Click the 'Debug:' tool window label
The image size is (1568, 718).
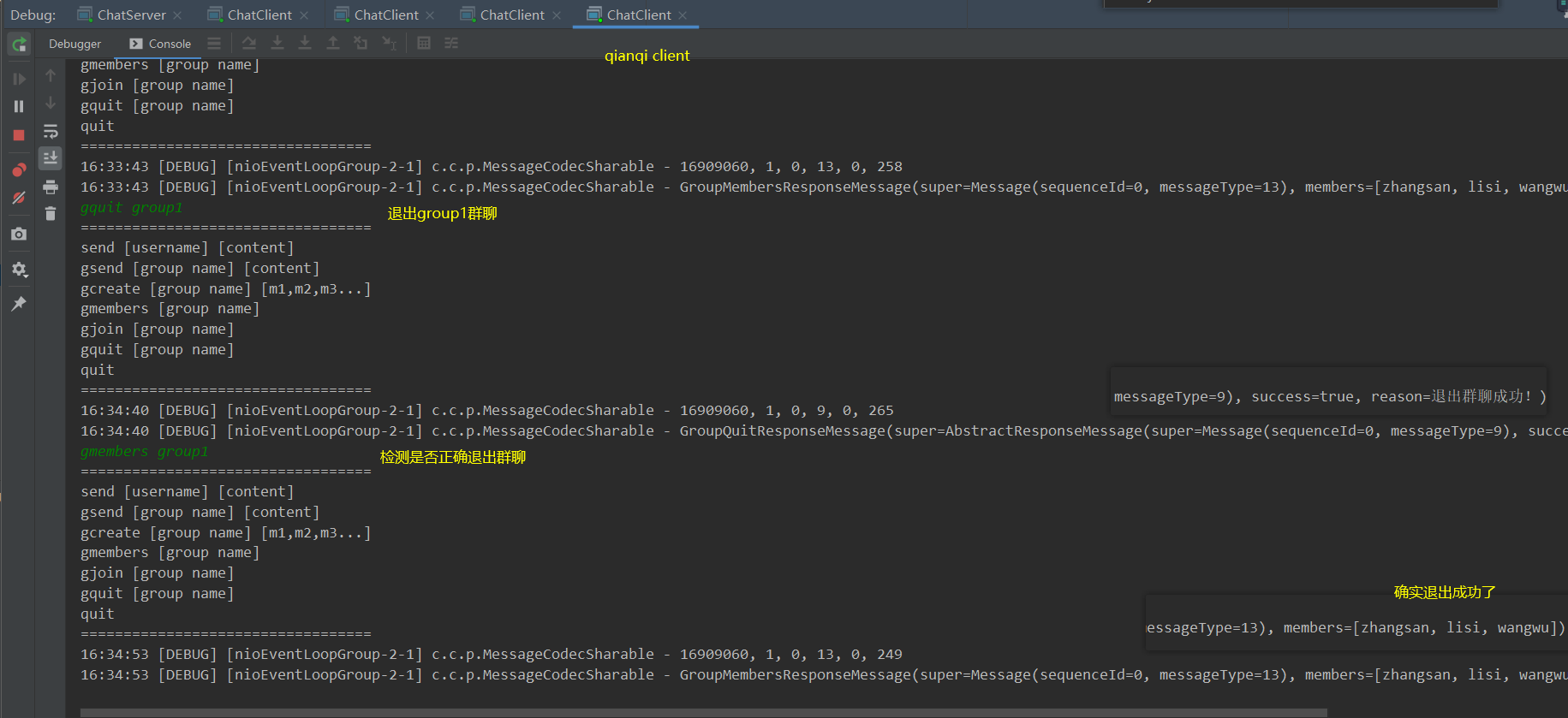[33, 15]
